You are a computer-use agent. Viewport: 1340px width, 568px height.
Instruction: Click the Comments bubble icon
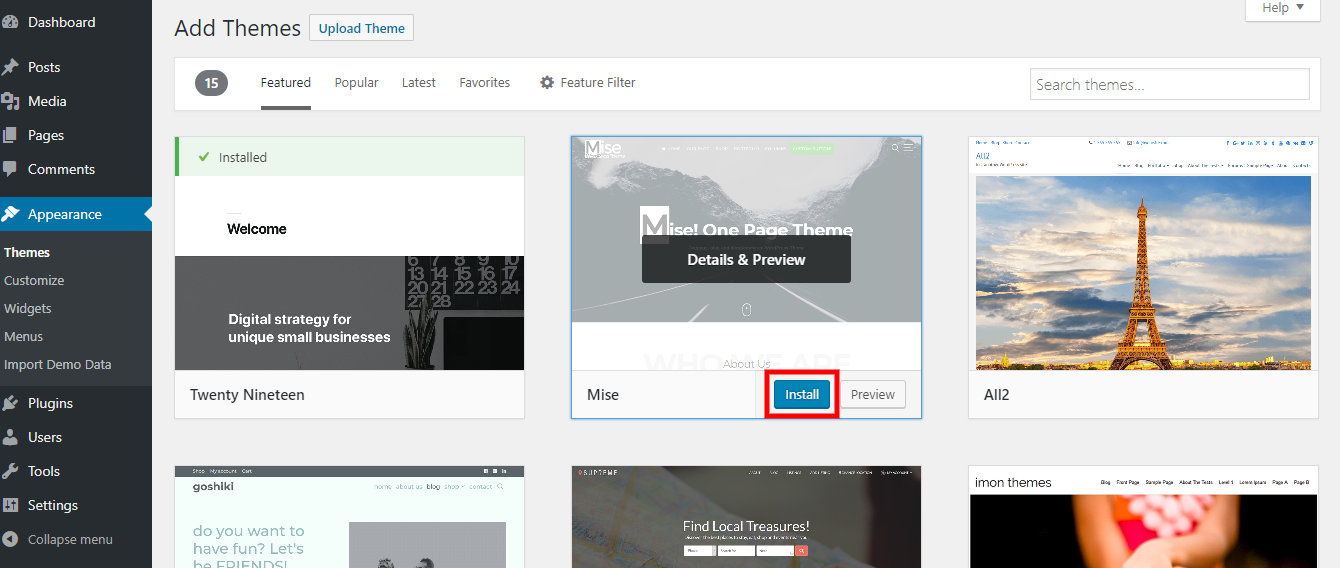pyautogui.click(x=11, y=169)
